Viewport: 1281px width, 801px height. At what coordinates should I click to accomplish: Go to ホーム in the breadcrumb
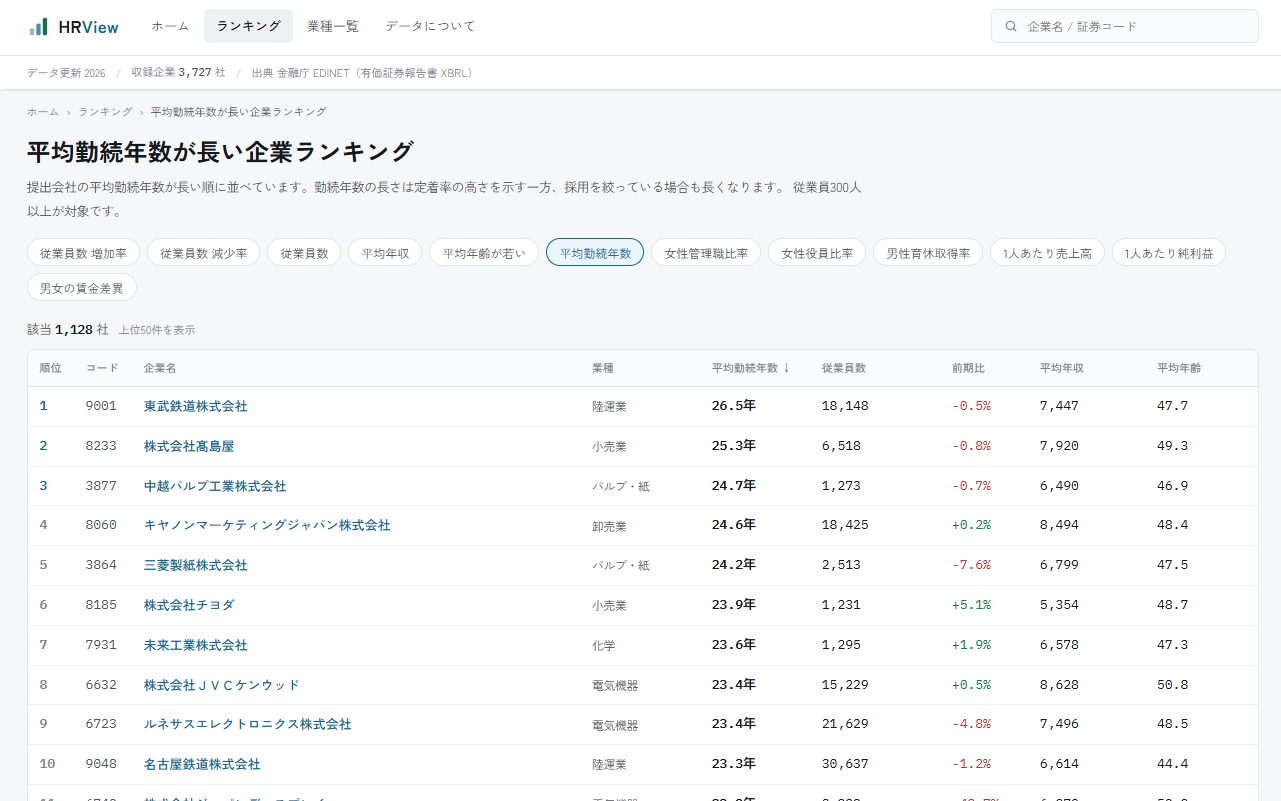pyautogui.click(x=43, y=112)
